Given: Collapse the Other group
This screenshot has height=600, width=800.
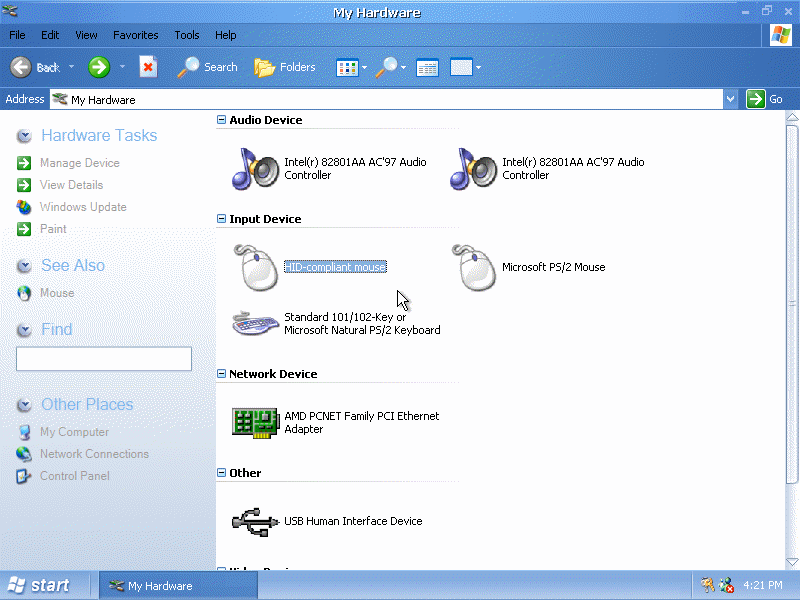Looking at the screenshot, I should pyautogui.click(x=221, y=472).
